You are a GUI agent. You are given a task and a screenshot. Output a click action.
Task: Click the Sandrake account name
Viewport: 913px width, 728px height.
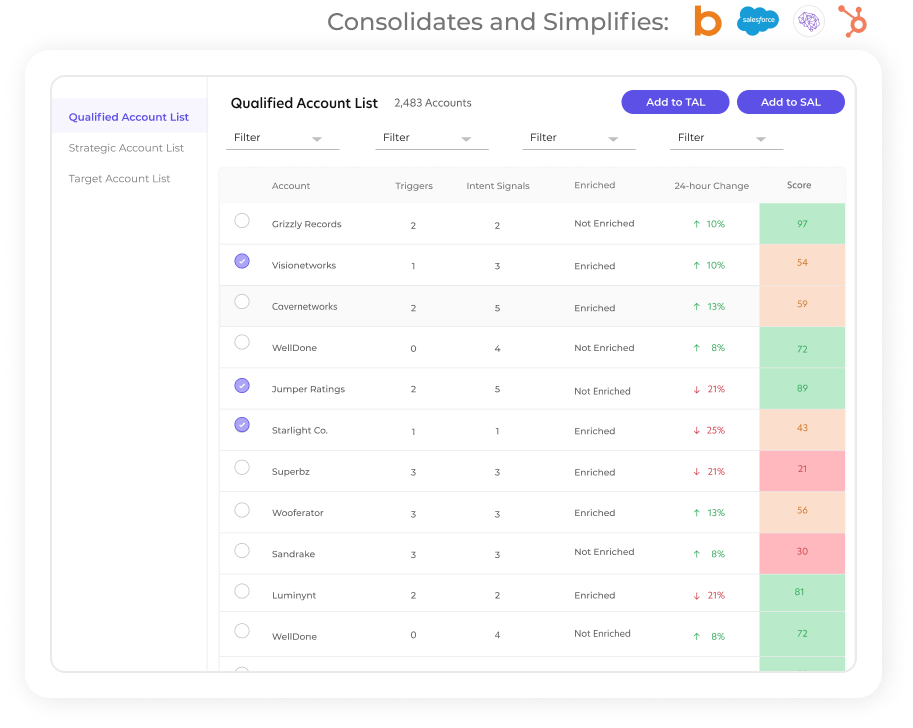tap(293, 554)
